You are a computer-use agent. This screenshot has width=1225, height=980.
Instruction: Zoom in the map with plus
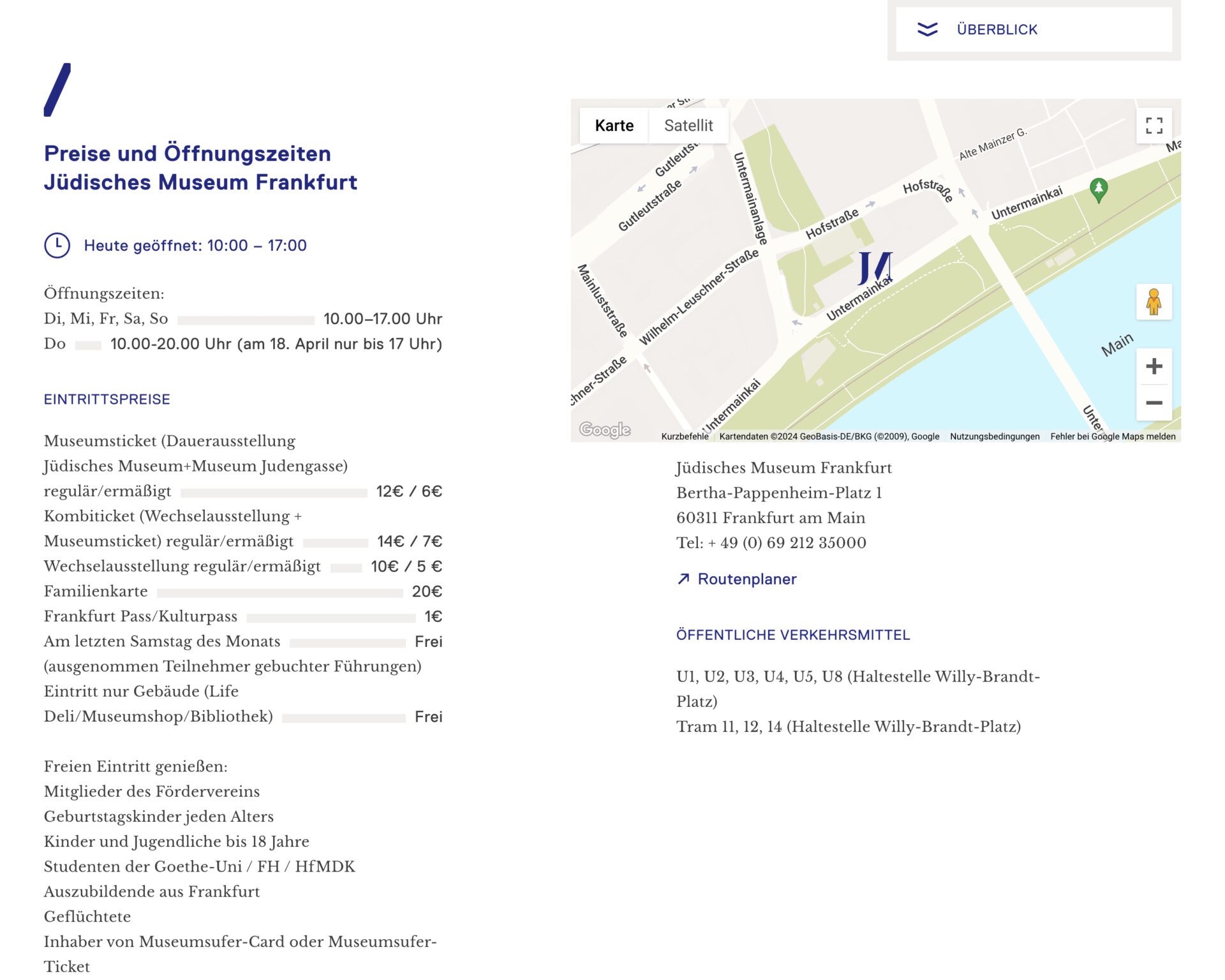tap(1154, 366)
